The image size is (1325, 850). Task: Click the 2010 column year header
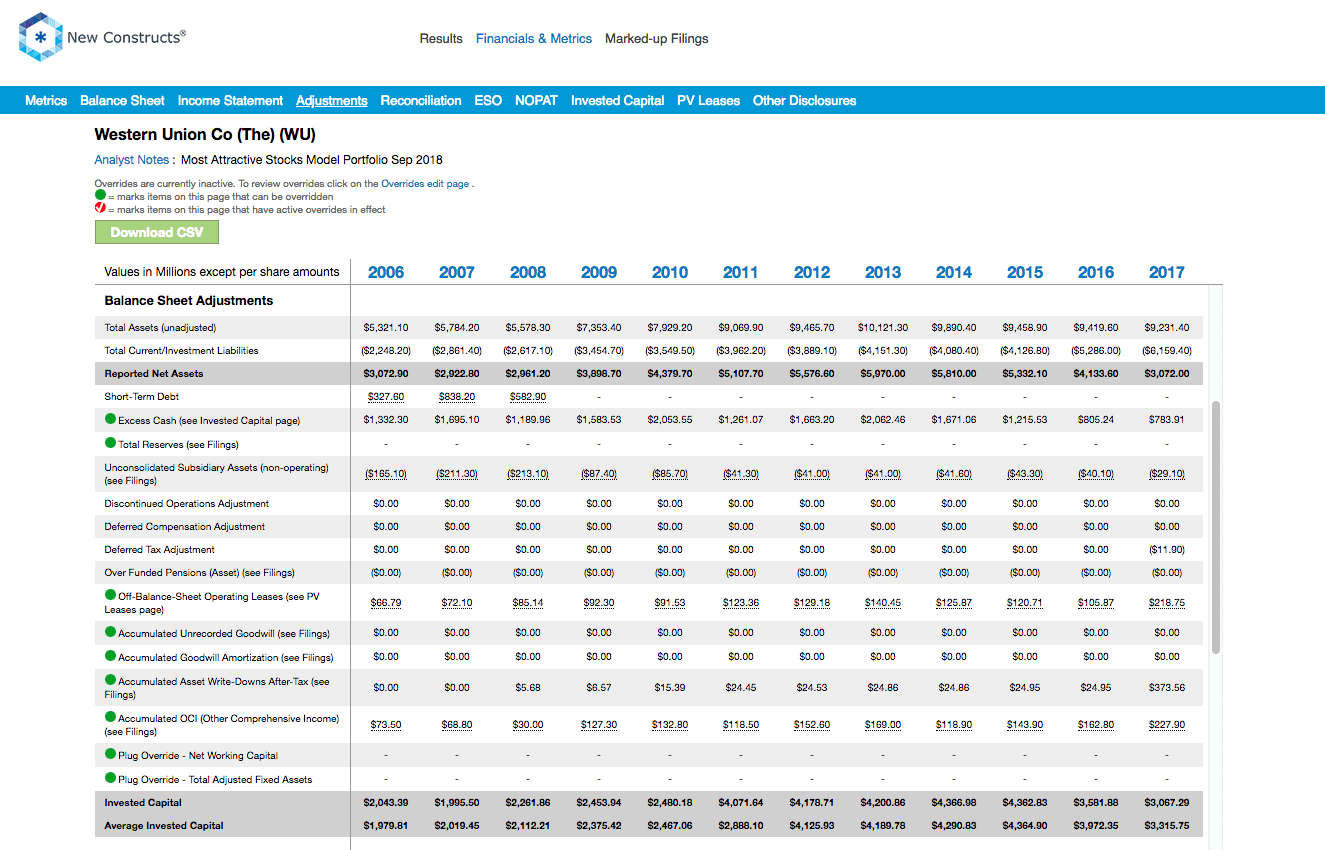[x=670, y=272]
